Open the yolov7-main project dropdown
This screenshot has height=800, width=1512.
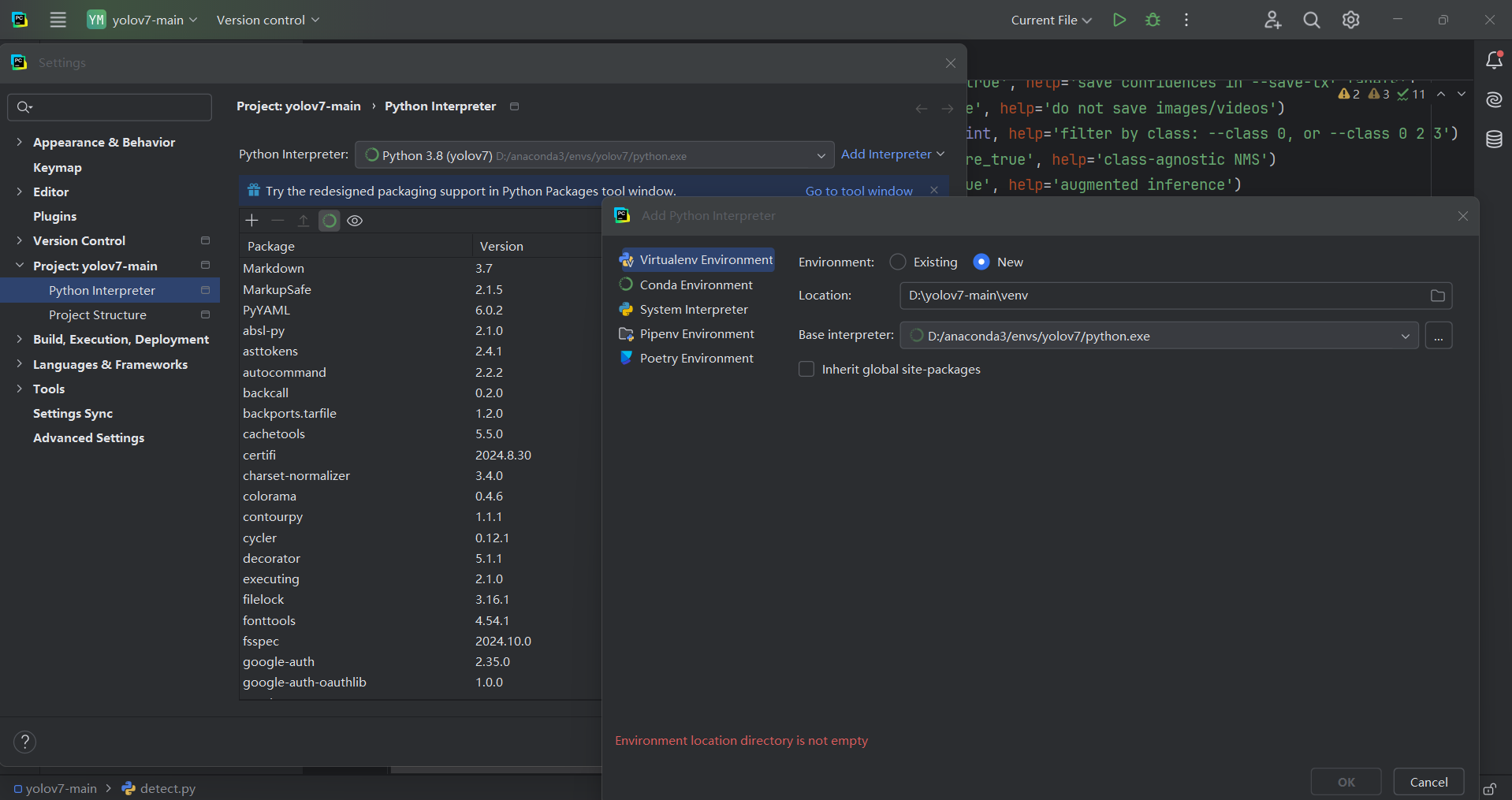pos(143,20)
